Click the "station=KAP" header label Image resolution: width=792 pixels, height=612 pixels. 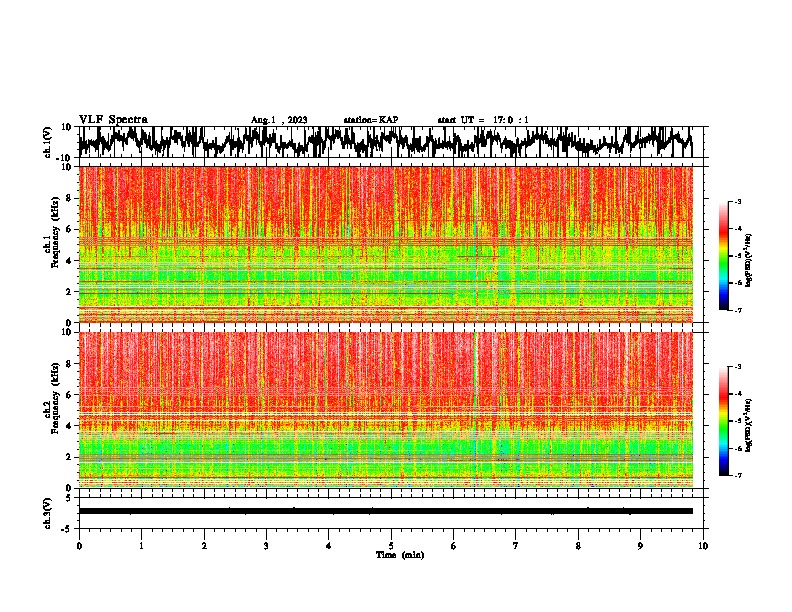click(371, 120)
